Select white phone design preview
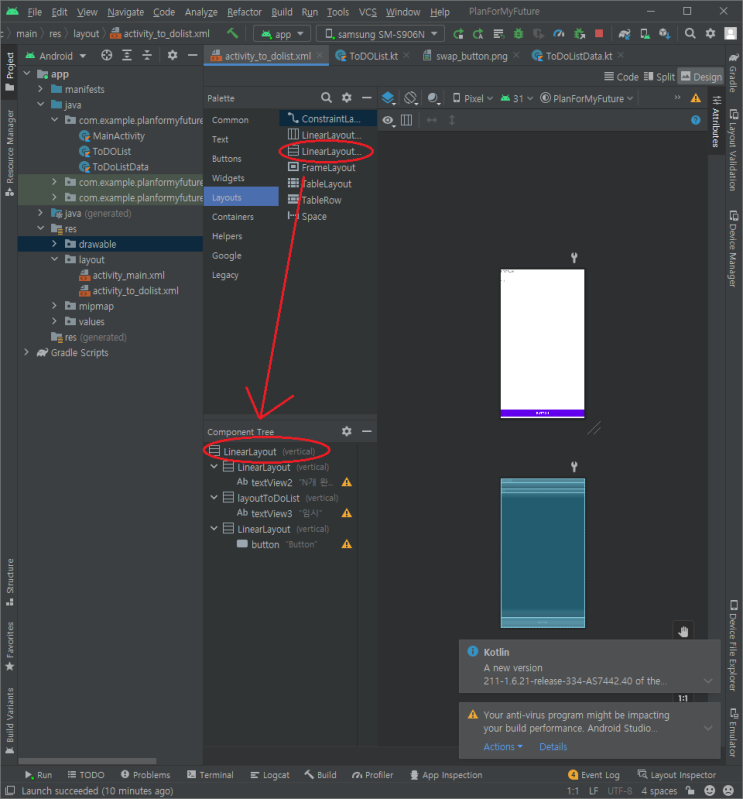The image size is (743, 799). click(x=543, y=343)
